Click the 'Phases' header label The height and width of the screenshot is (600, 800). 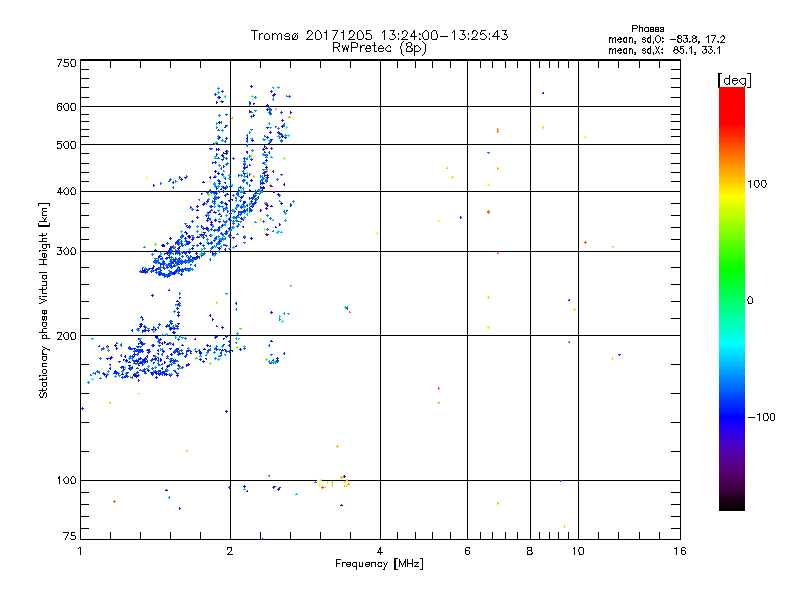tap(647, 29)
